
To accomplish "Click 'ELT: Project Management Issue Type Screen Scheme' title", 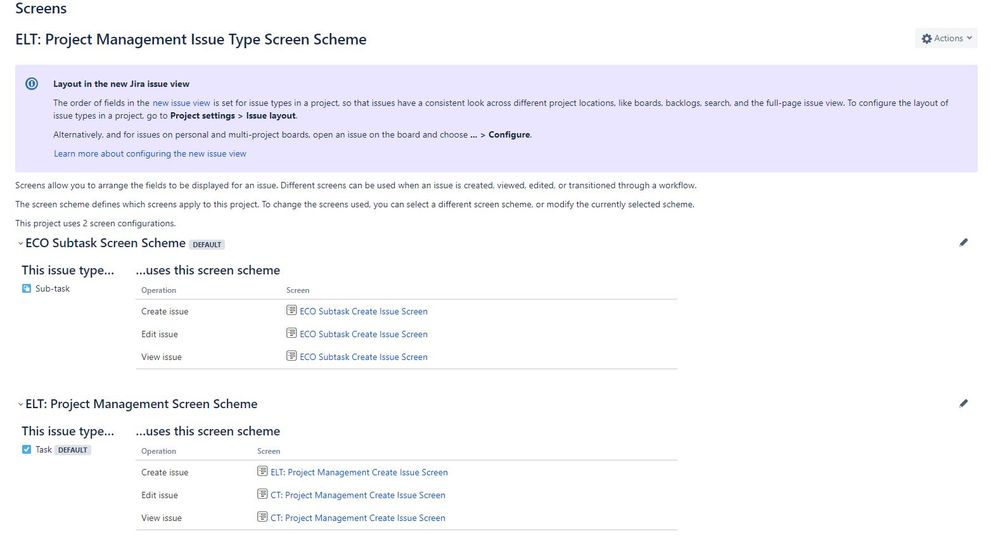I will click(x=191, y=39).
